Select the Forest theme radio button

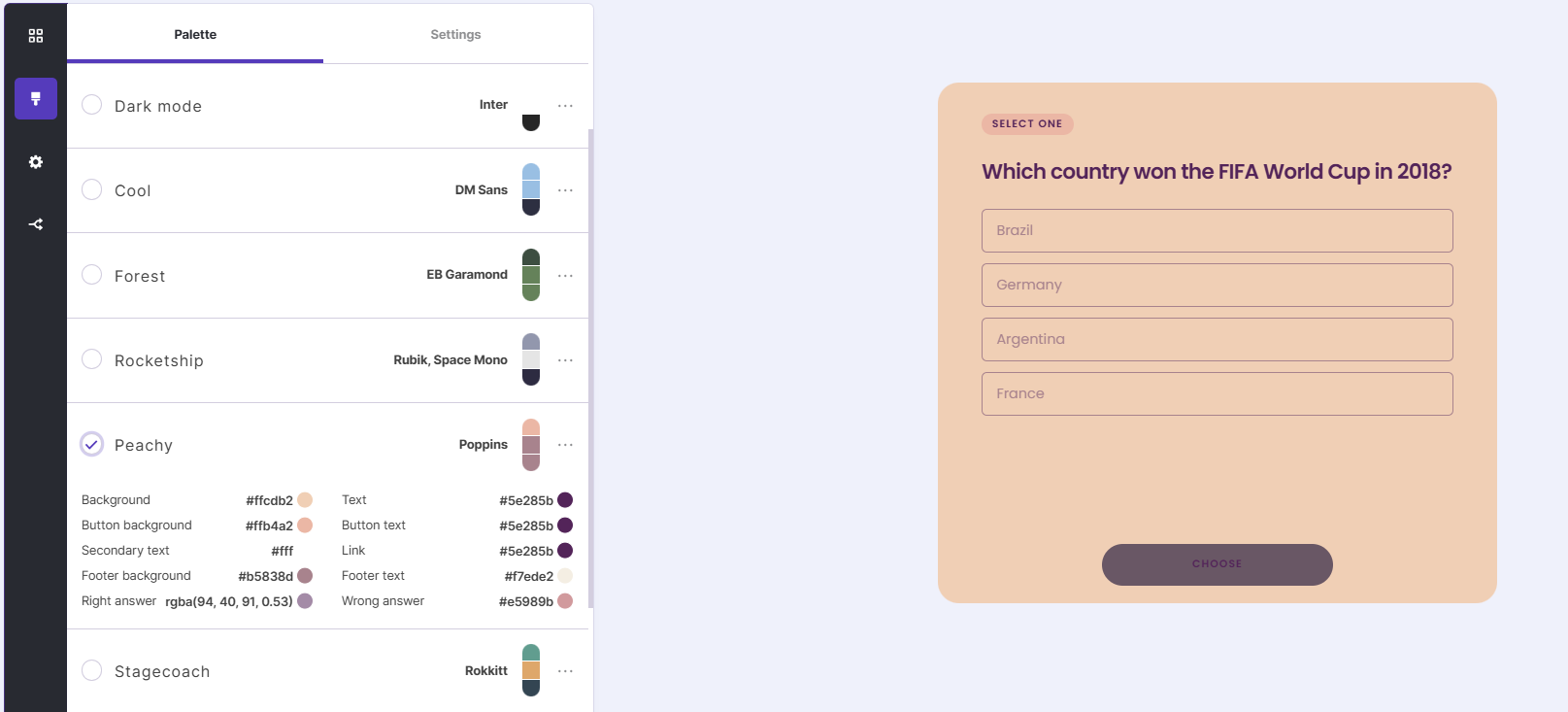click(91, 275)
